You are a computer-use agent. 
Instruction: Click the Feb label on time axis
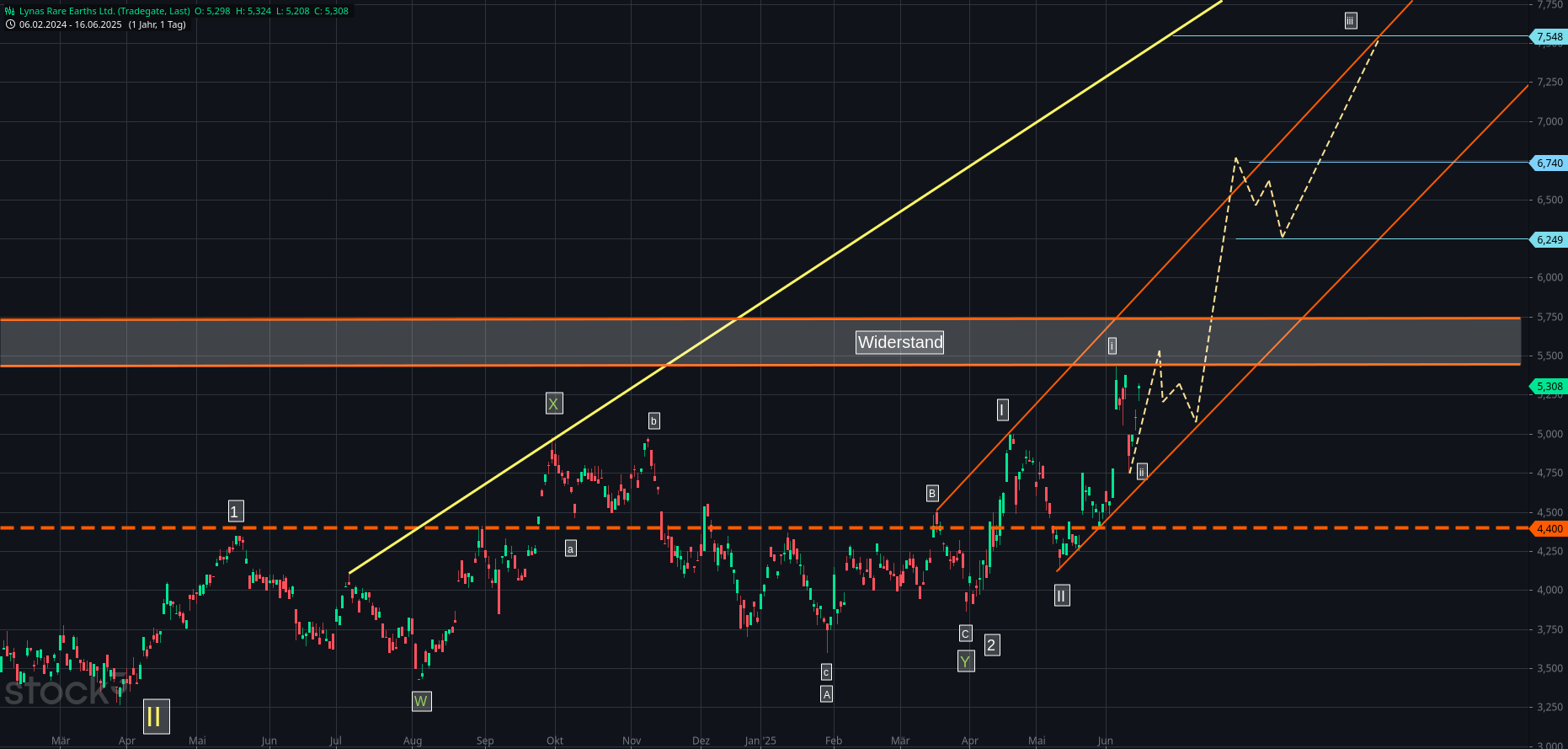point(834,741)
